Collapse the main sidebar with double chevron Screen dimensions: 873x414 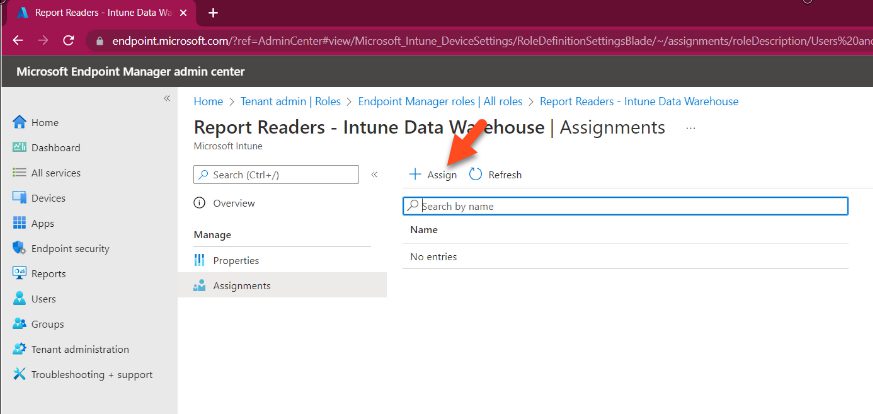click(x=166, y=98)
